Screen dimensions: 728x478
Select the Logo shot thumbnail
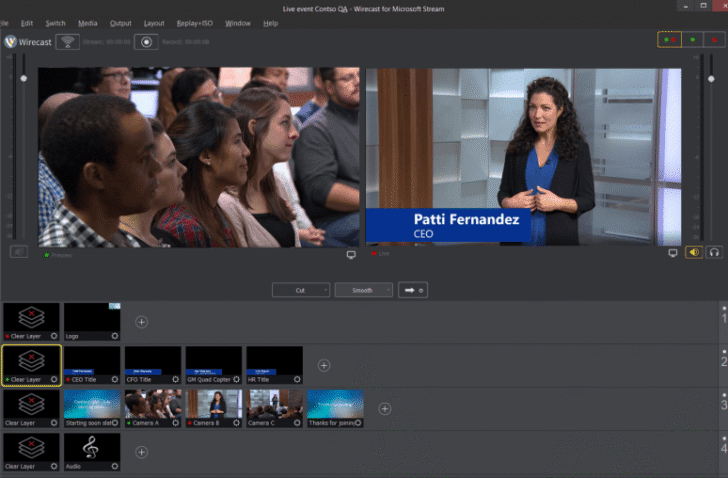pyautogui.click(x=92, y=322)
